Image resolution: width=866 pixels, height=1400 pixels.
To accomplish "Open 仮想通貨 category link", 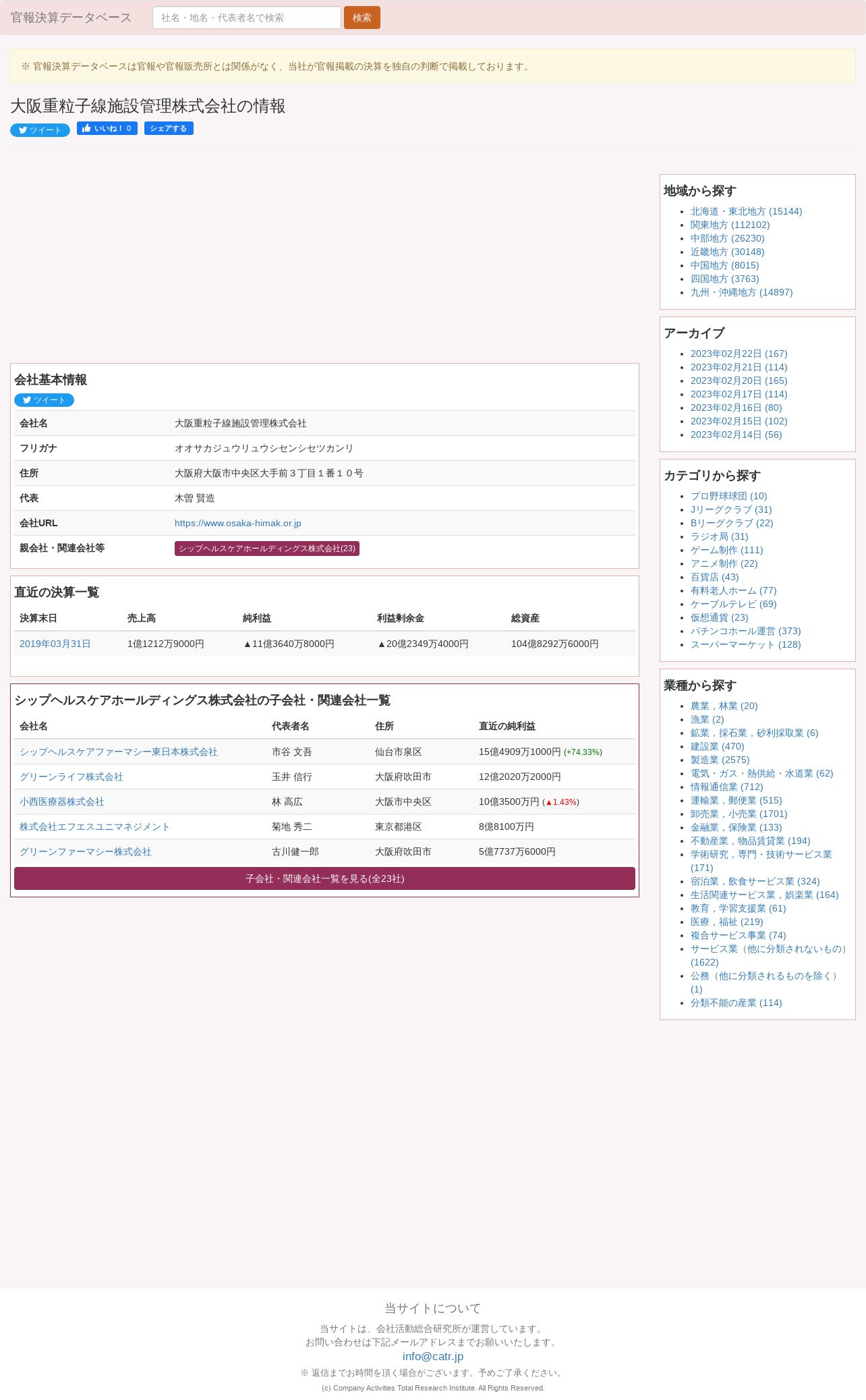I will tap(719, 617).
